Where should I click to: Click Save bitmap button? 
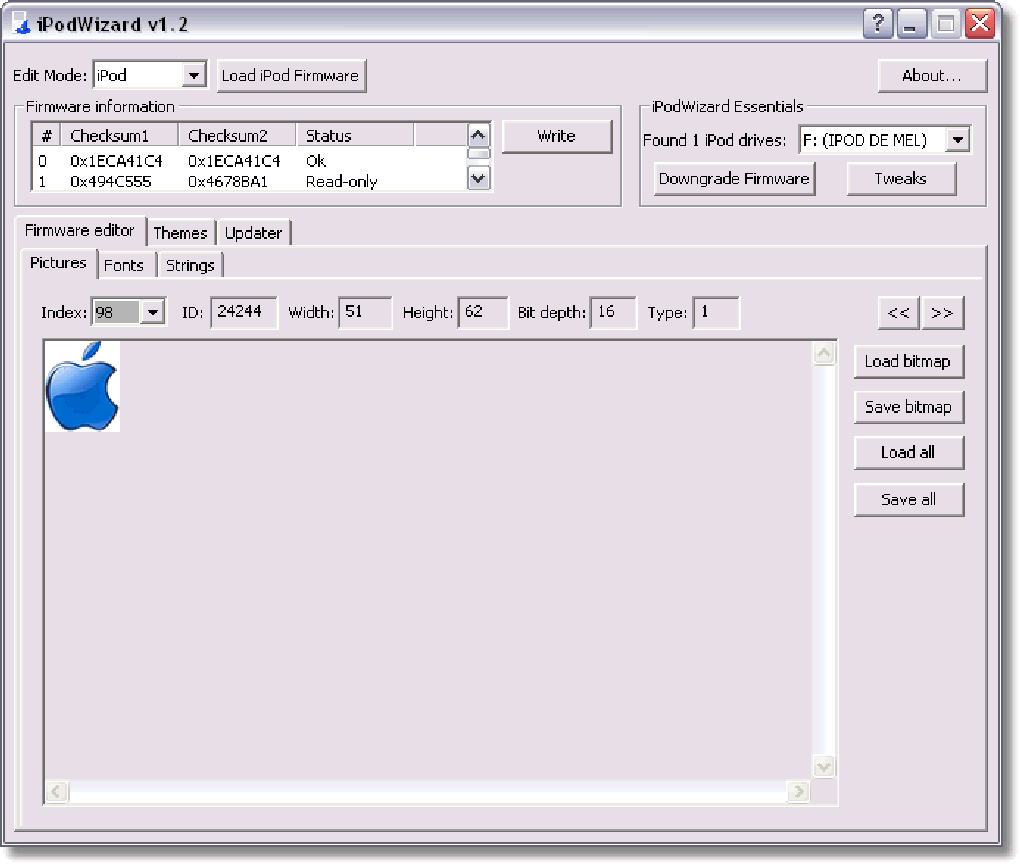point(908,407)
